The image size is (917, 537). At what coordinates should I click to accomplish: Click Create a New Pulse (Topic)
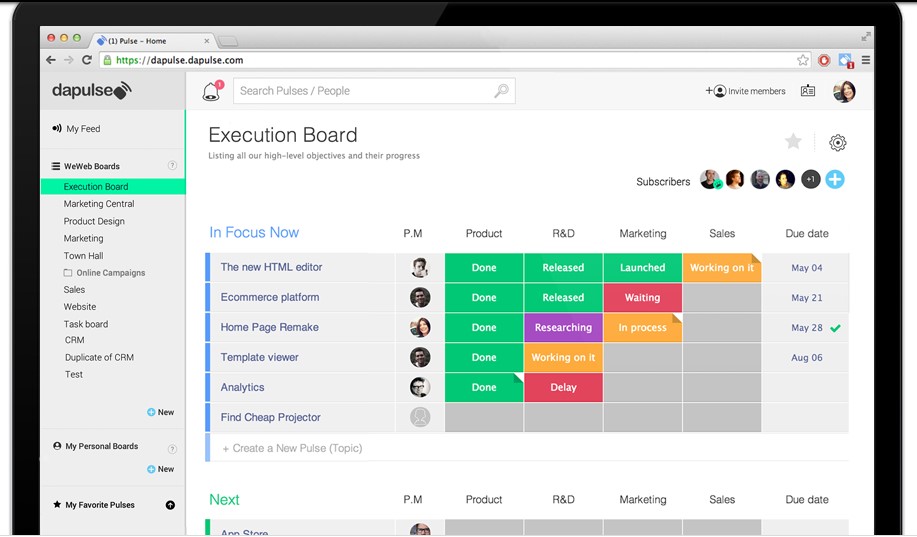coord(292,448)
